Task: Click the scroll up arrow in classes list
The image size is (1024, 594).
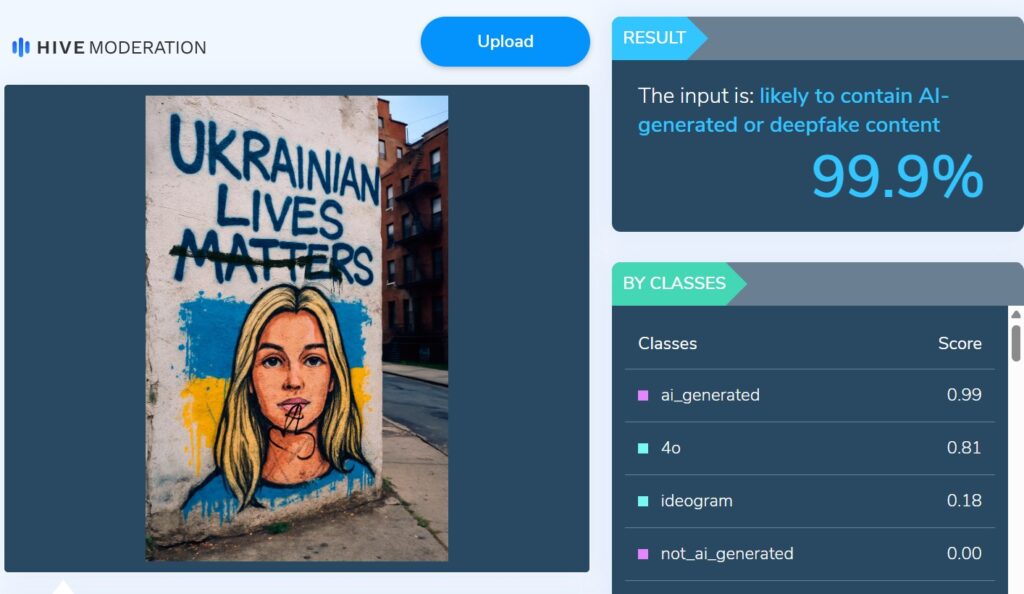Action: pyautogui.click(x=1016, y=314)
